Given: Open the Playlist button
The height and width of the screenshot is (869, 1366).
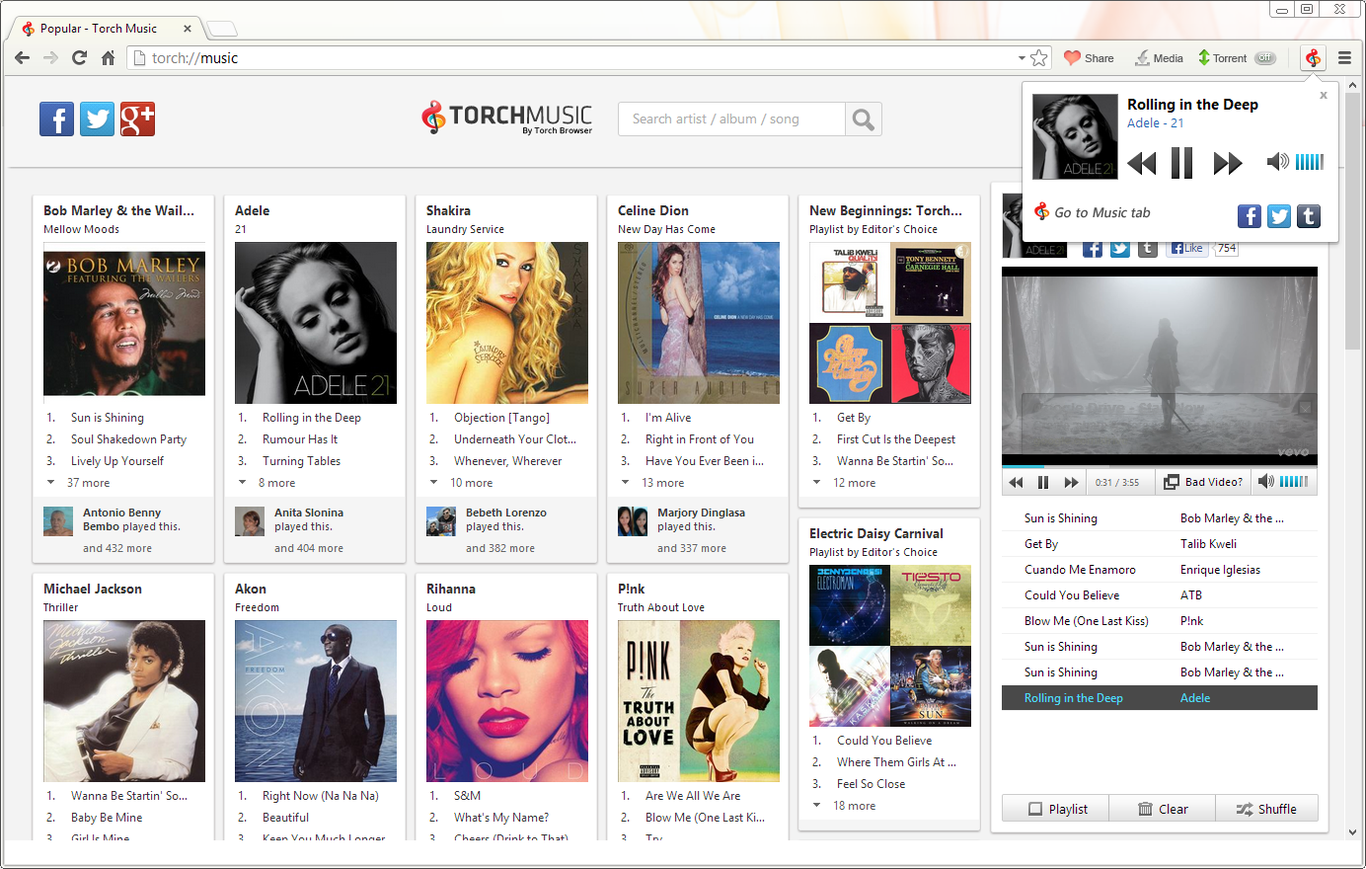Looking at the screenshot, I should point(1056,809).
